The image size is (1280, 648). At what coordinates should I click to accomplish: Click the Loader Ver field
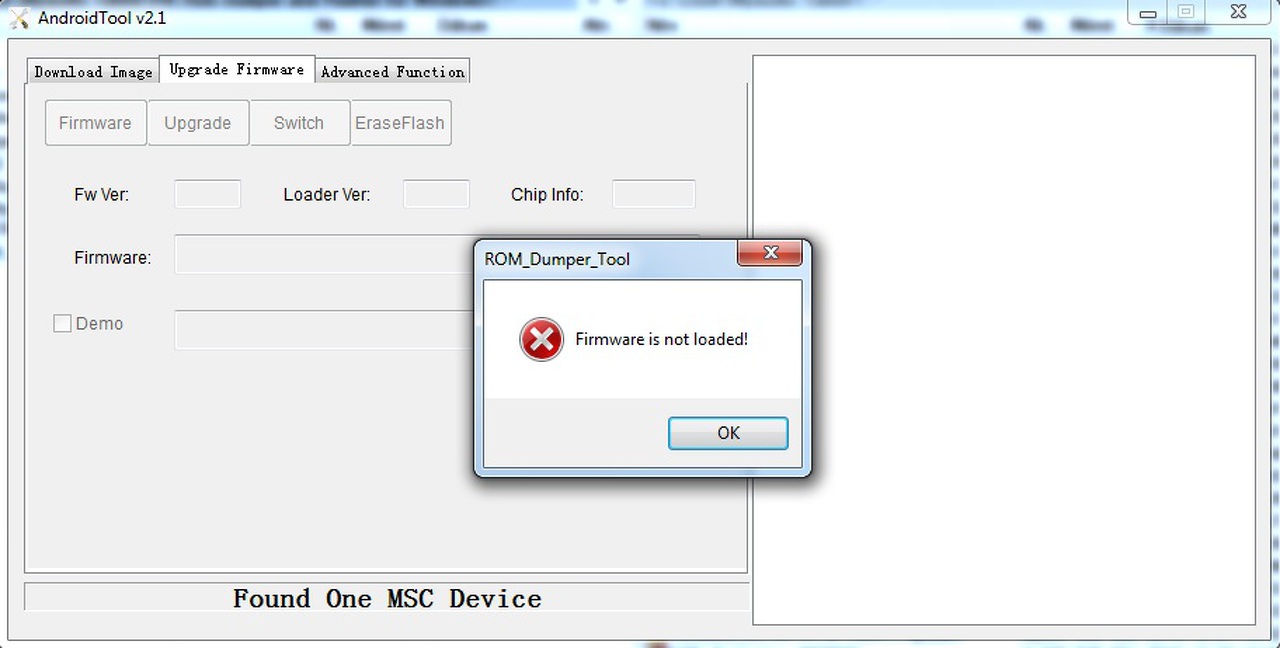436,194
